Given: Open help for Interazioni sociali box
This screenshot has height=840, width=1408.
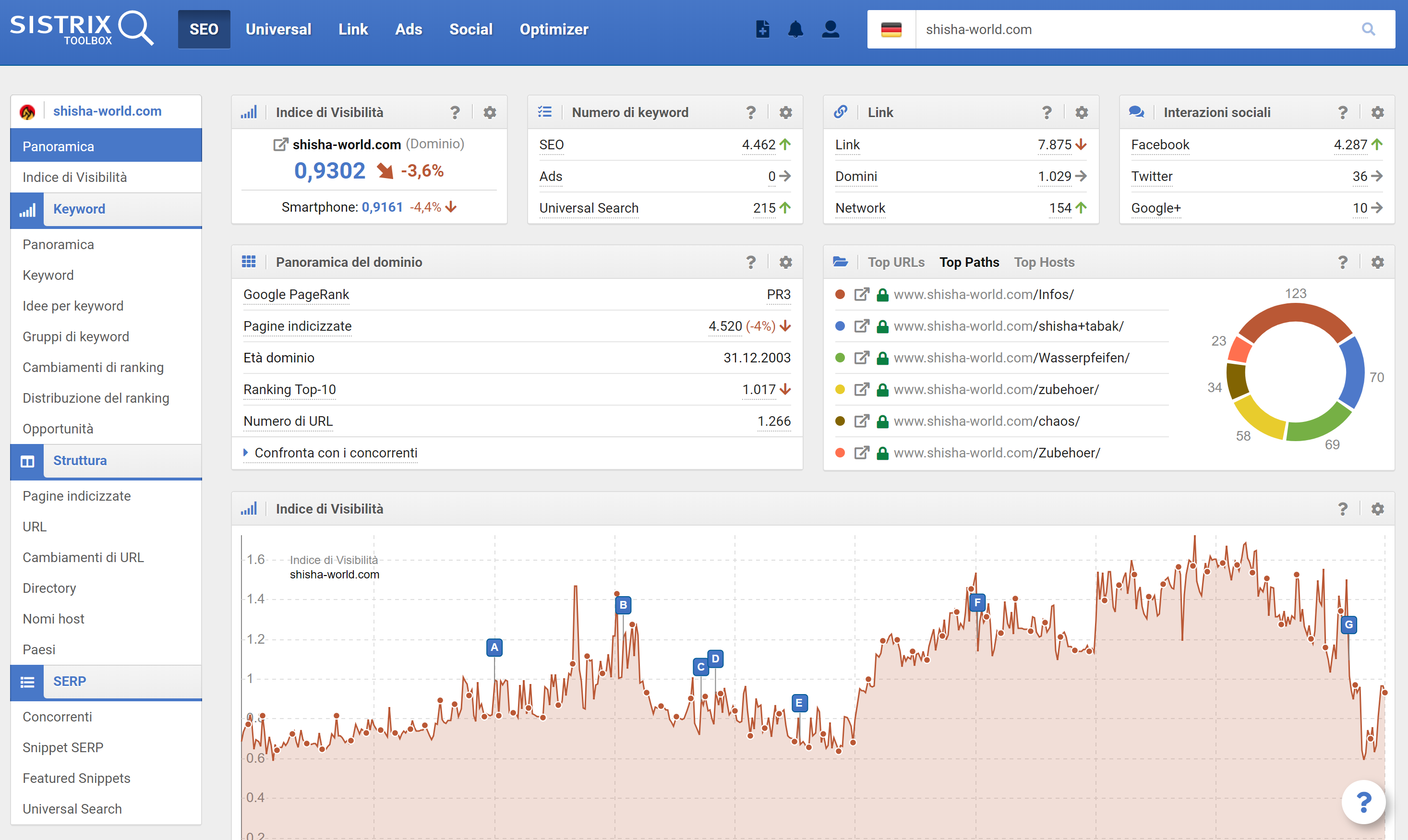Looking at the screenshot, I should (1343, 113).
